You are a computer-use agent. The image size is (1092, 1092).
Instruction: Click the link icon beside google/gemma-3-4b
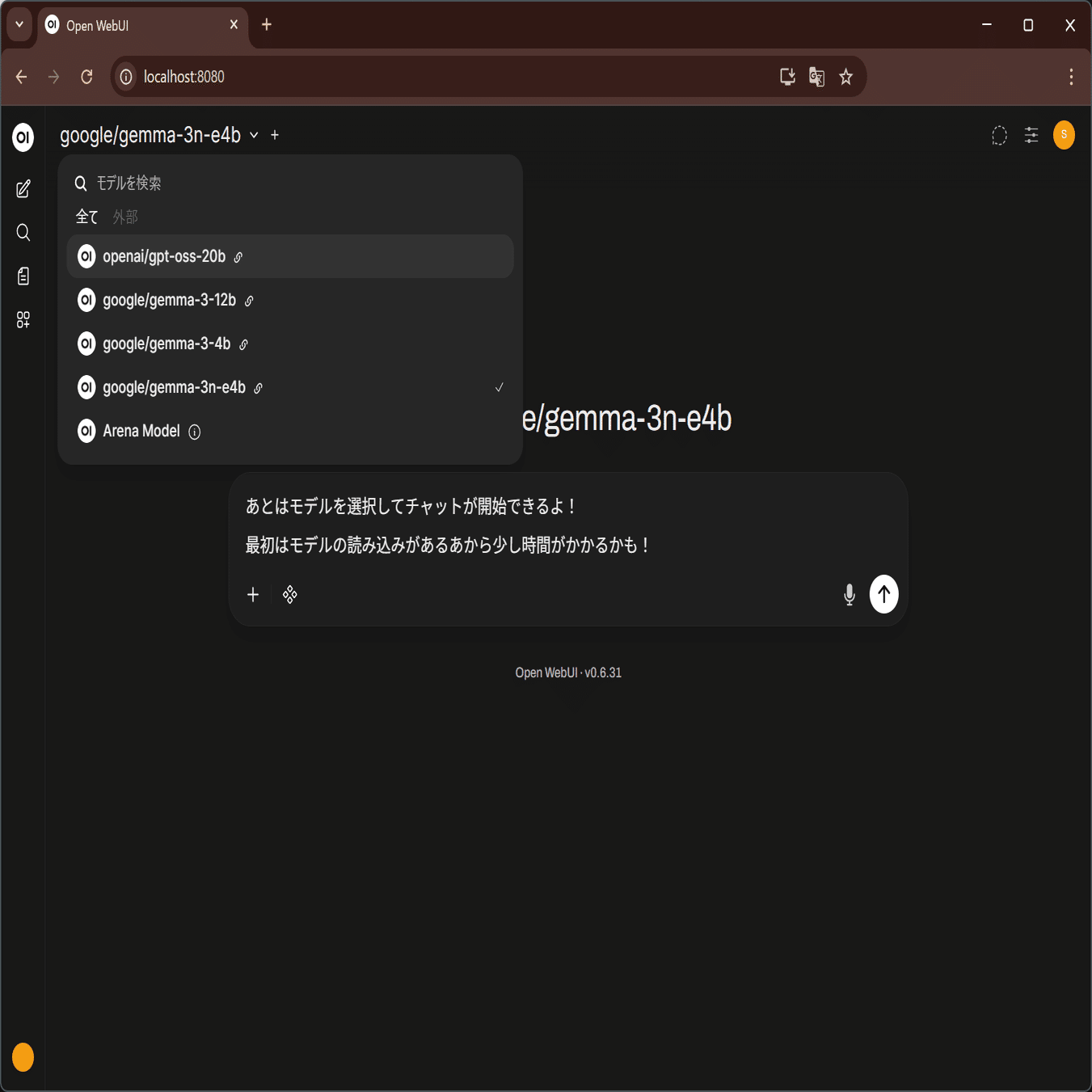point(243,345)
